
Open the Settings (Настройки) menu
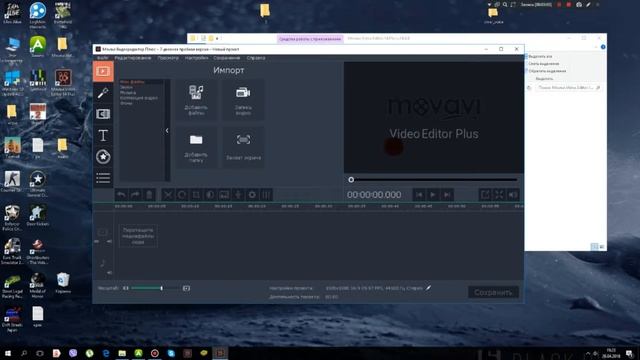click(196, 58)
